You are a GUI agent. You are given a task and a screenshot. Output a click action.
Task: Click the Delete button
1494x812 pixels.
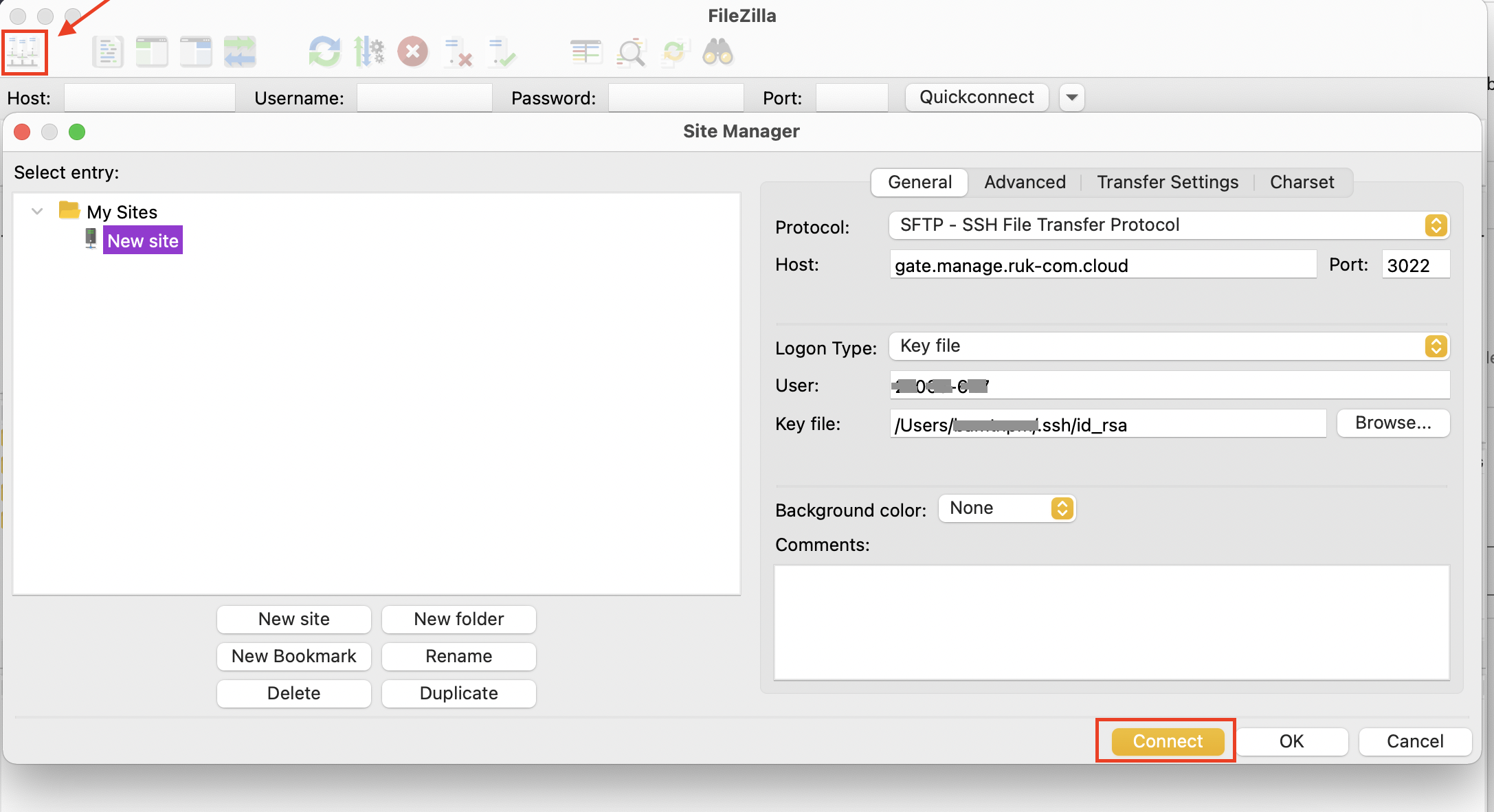tap(294, 693)
